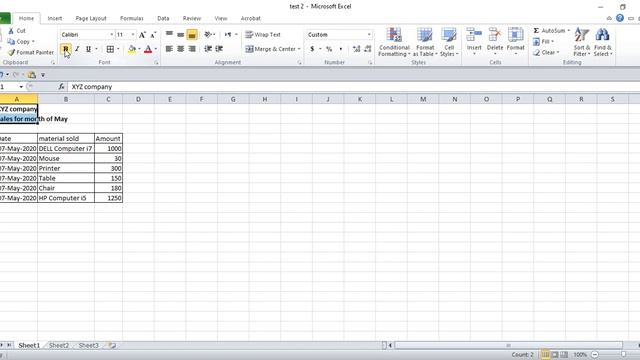The image size is (640, 360).
Task: Click the formula bar showing XYZ company
Action: (x=353, y=87)
